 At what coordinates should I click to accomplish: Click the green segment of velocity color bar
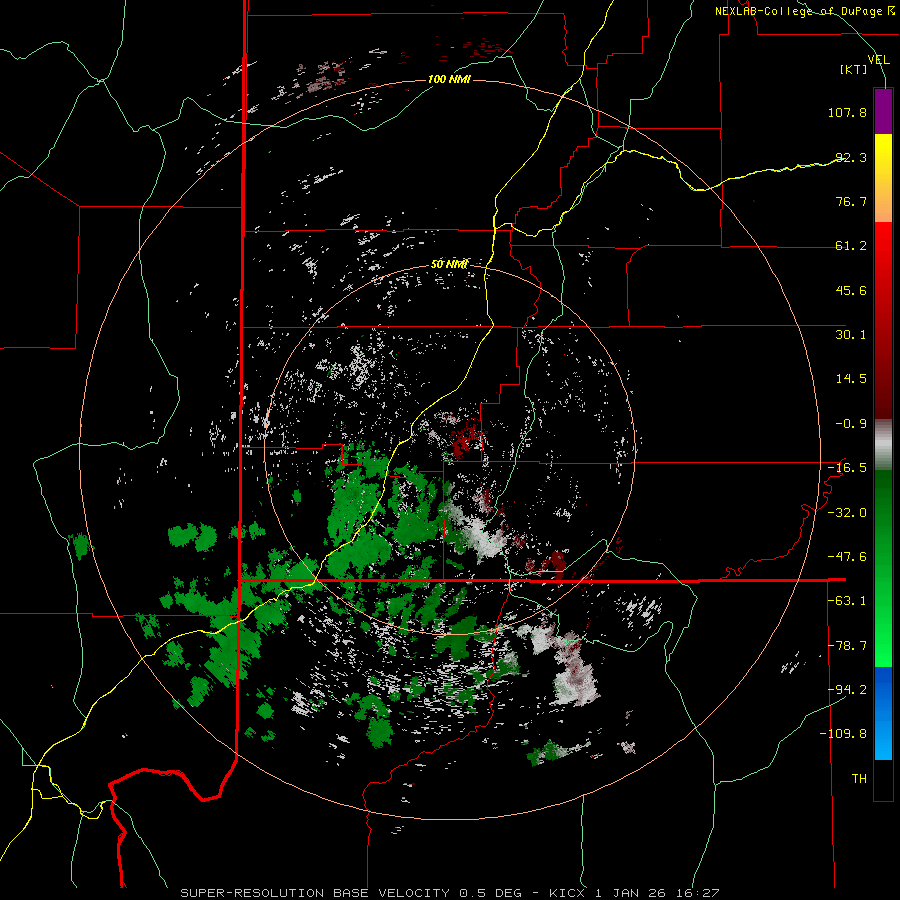pos(883,568)
